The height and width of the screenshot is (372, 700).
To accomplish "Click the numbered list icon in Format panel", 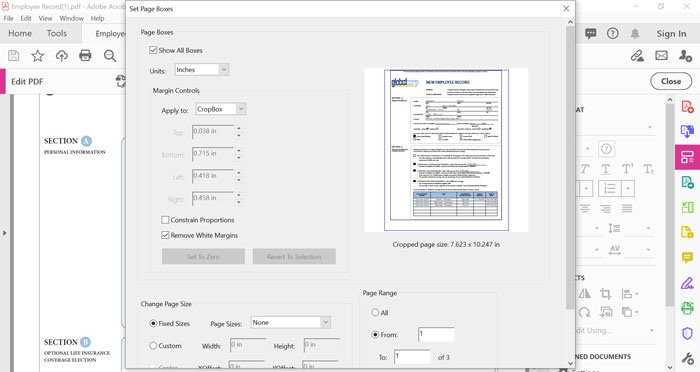I will (609, 188).
